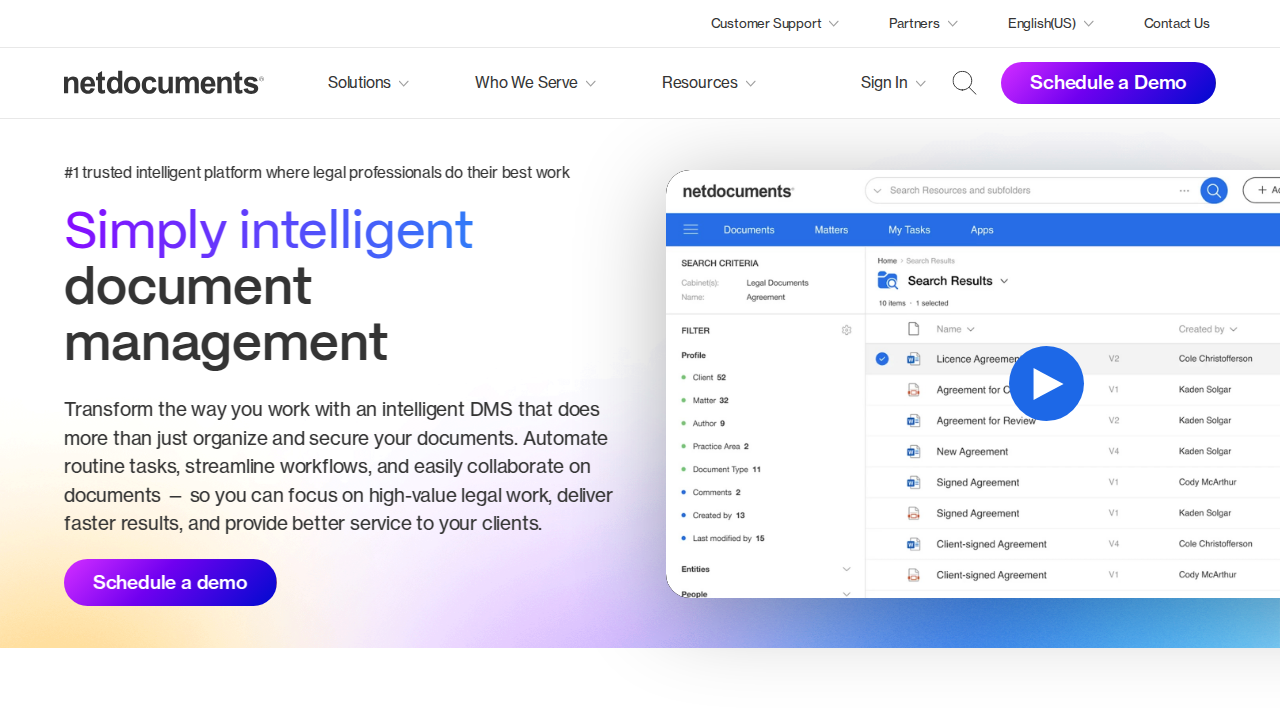
Task: Click the Contact Us link
Action: [1177, 24]
